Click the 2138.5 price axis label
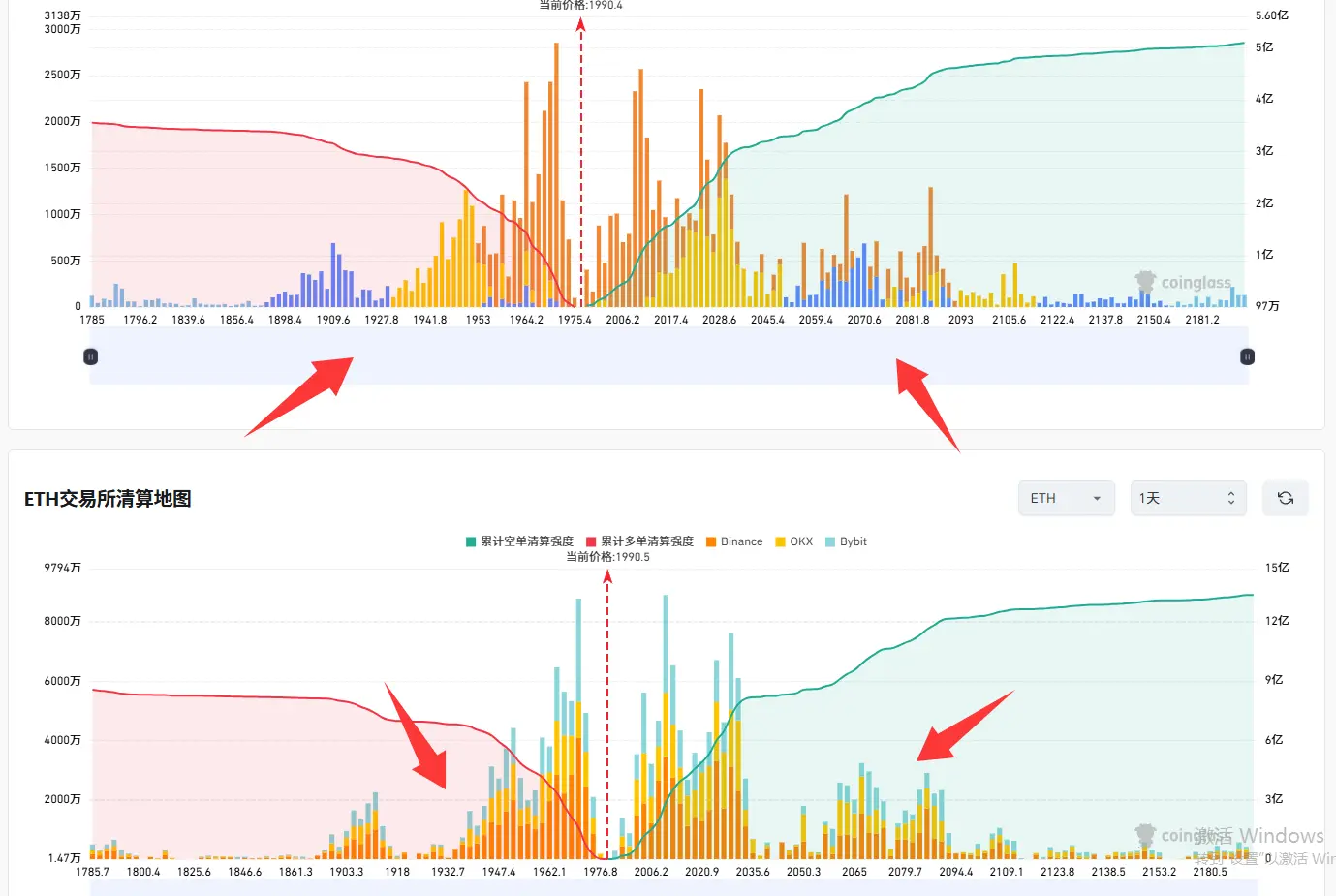The image size is (1336, 896). point(1108,872)
